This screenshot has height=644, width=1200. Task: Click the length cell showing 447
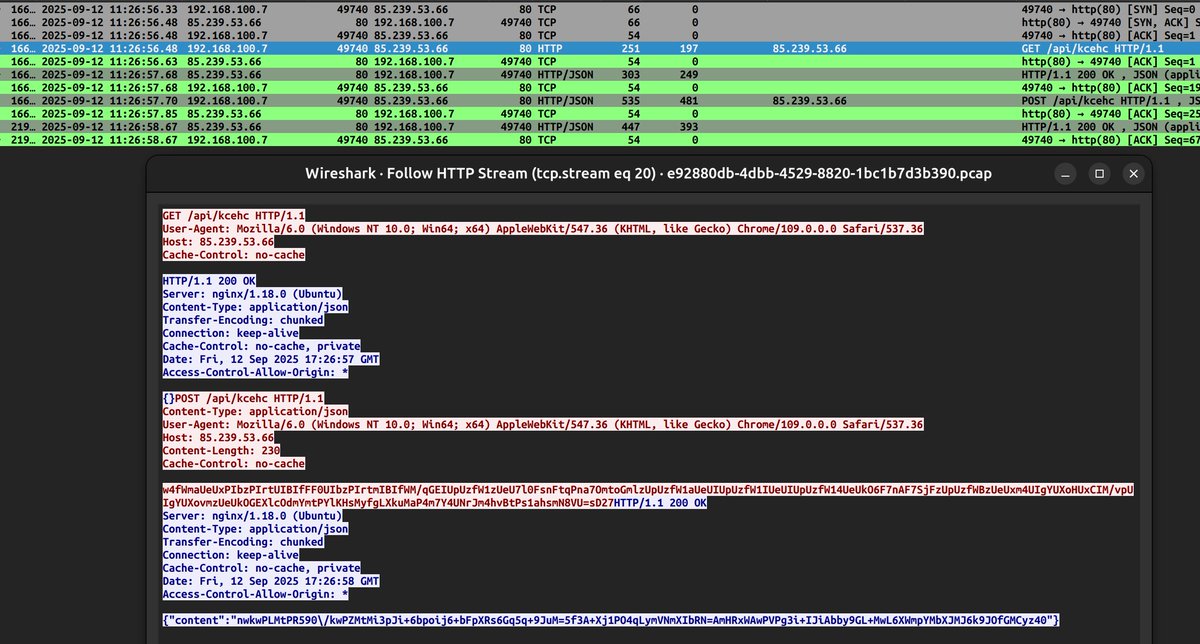[630, 127]
